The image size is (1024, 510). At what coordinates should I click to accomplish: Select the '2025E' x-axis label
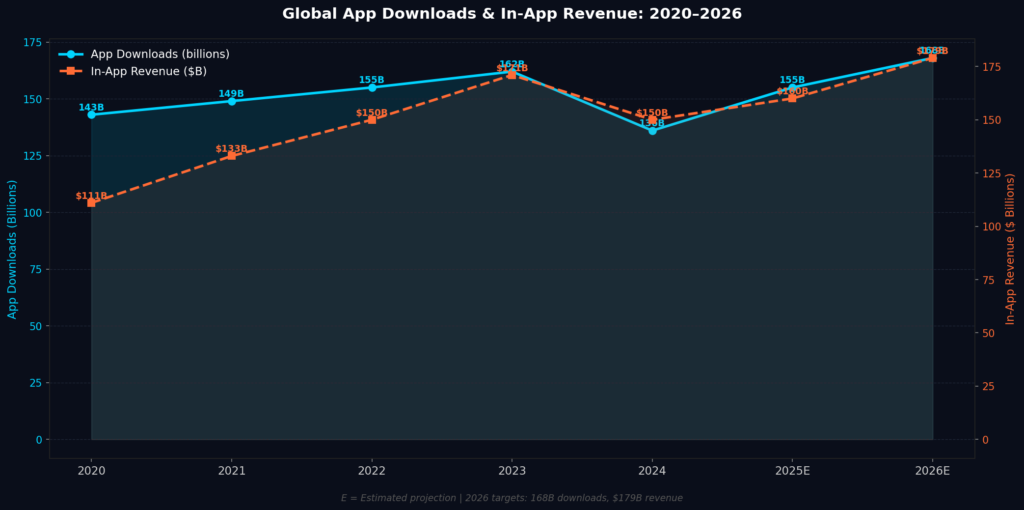[792, 471]
